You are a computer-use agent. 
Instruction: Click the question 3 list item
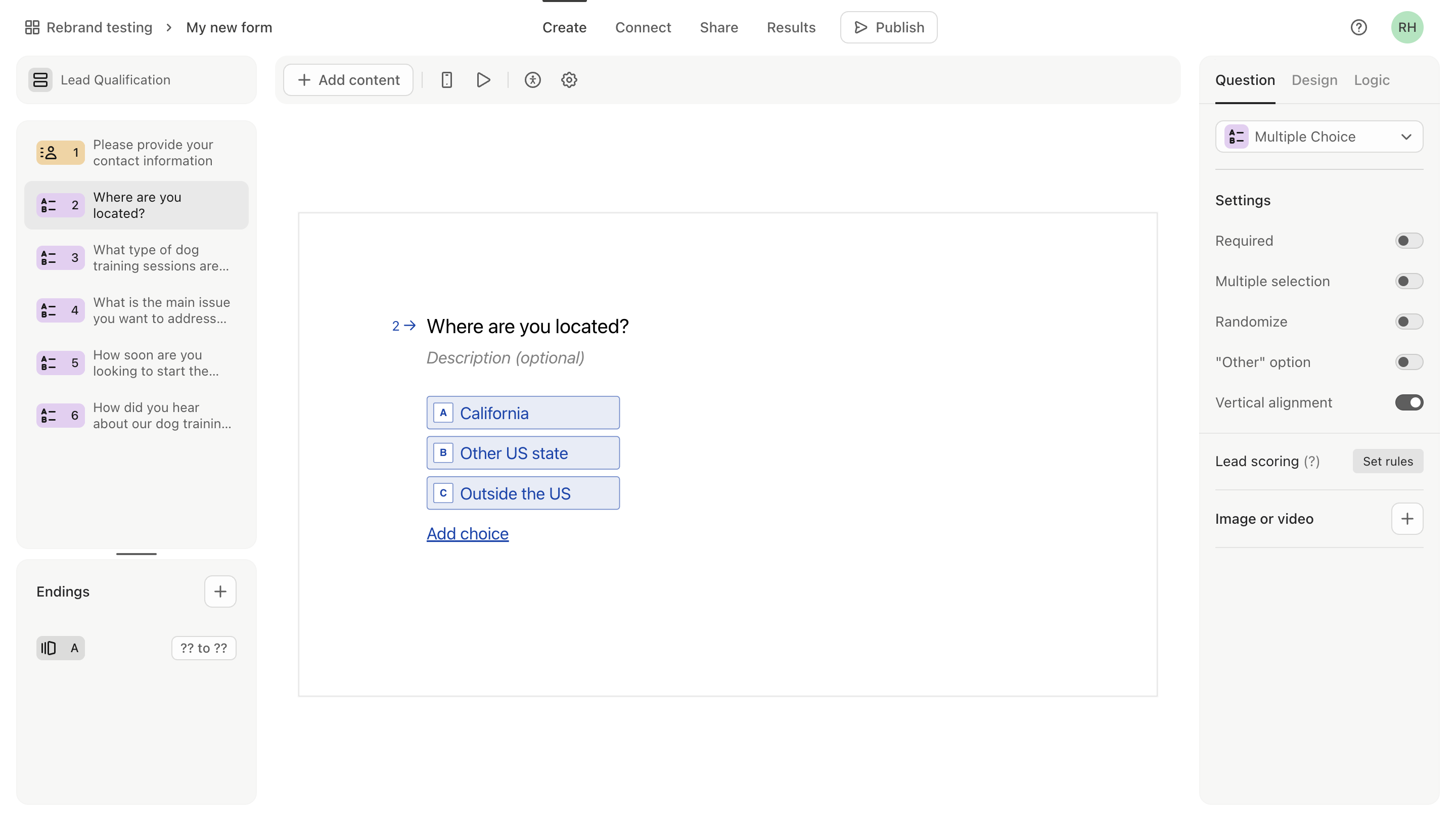pyautogui.click(x=136, y=258)
